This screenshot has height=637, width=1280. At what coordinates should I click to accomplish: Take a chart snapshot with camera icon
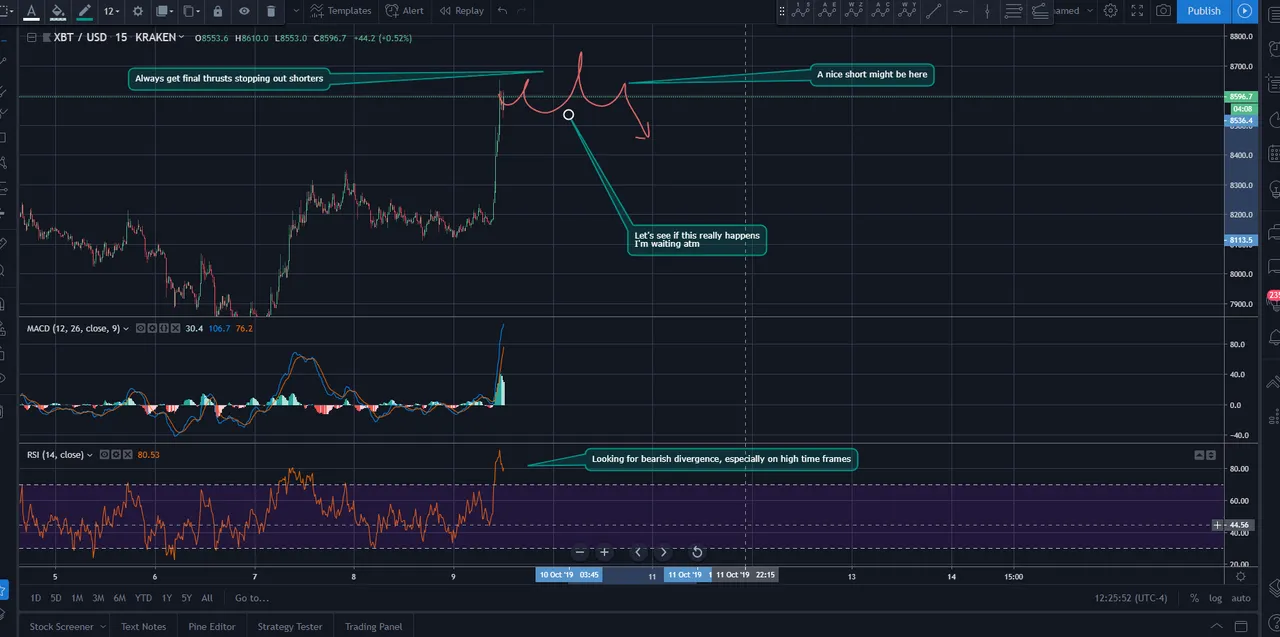tap(1163, 11)
